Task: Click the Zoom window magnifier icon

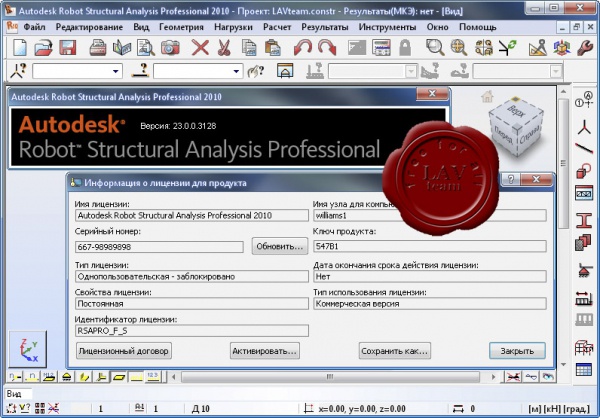Action: [x=435, y=48]
